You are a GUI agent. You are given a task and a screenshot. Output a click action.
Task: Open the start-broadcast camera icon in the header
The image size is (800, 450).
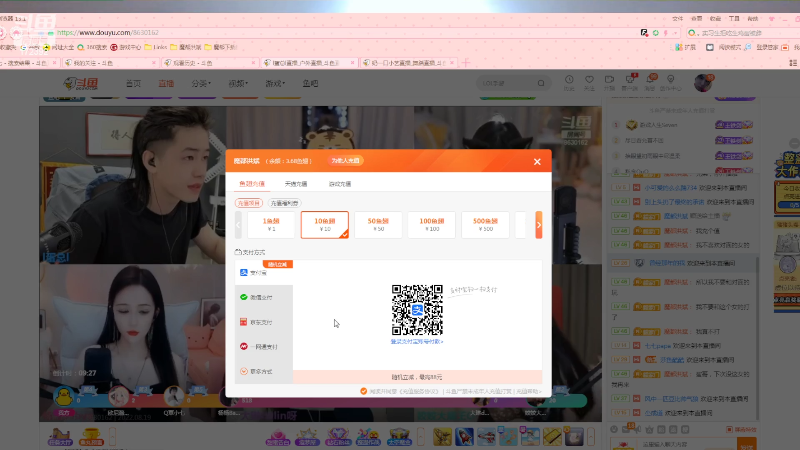pos(609,82)
